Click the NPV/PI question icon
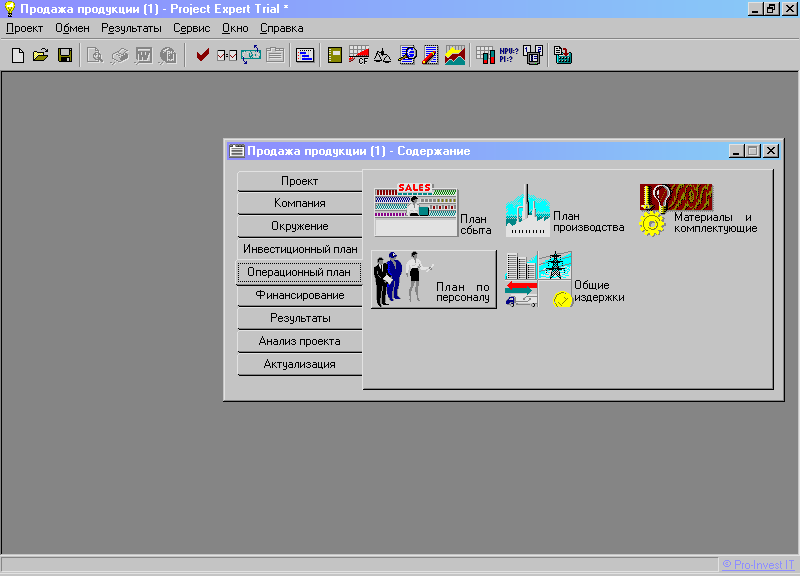Image resolution: width=800 pixels, height=576 pixels. pos(509,55)
